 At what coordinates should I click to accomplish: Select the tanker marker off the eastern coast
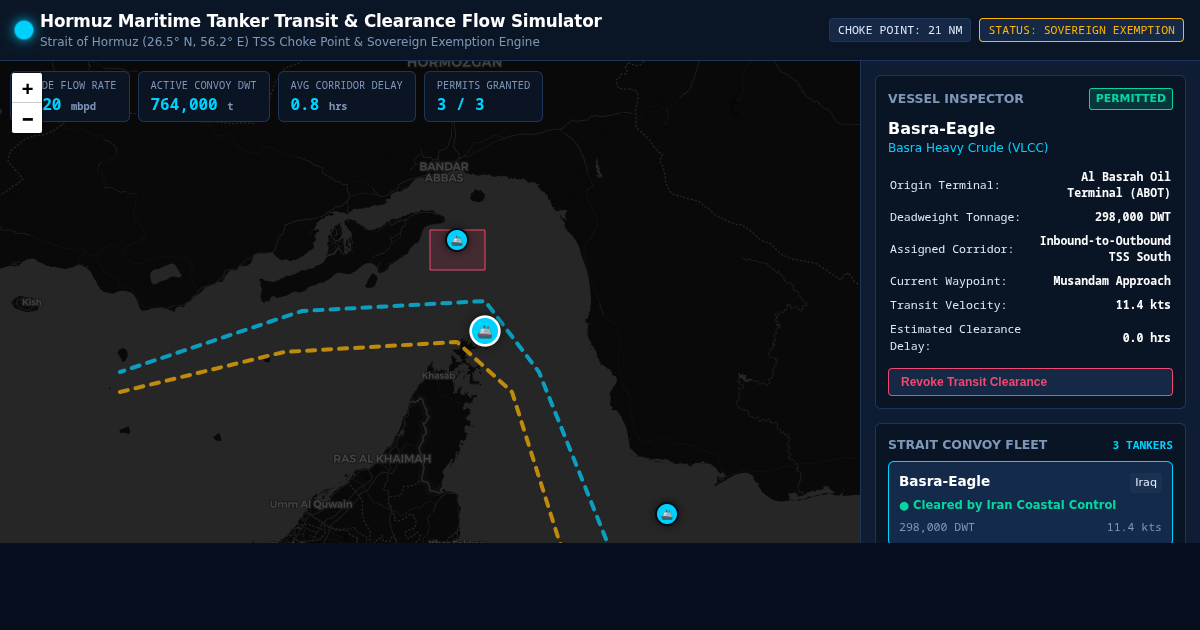[667, 514]
